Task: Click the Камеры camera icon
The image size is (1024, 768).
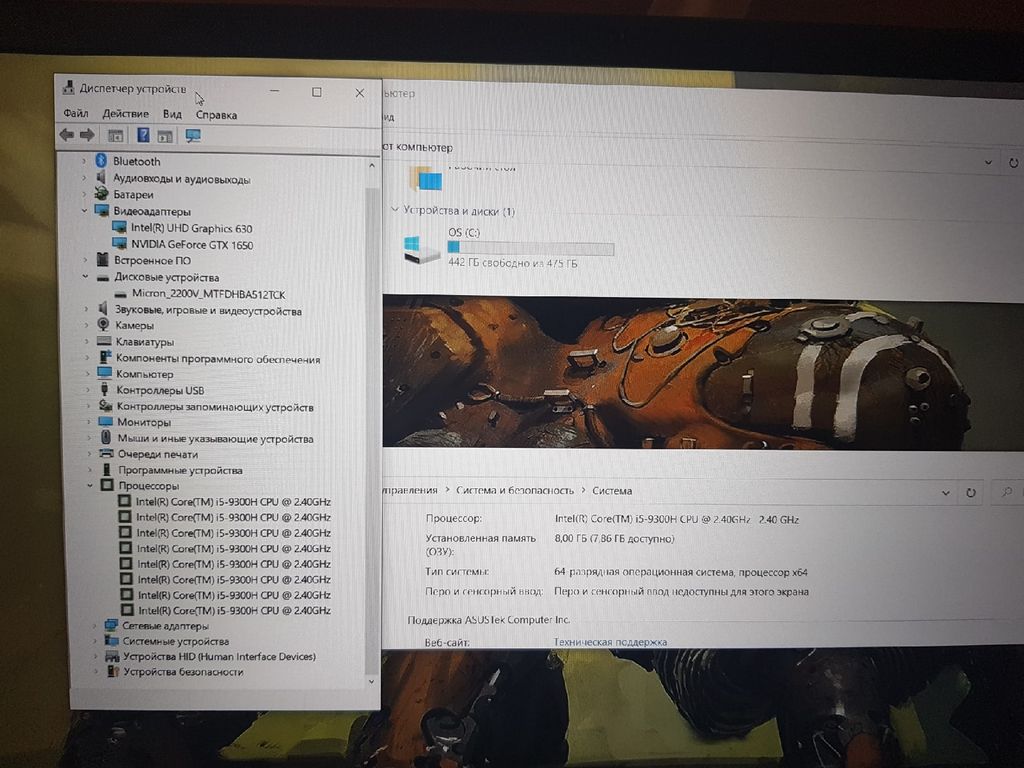Action: pyautogui.click(x=103, y=324)
